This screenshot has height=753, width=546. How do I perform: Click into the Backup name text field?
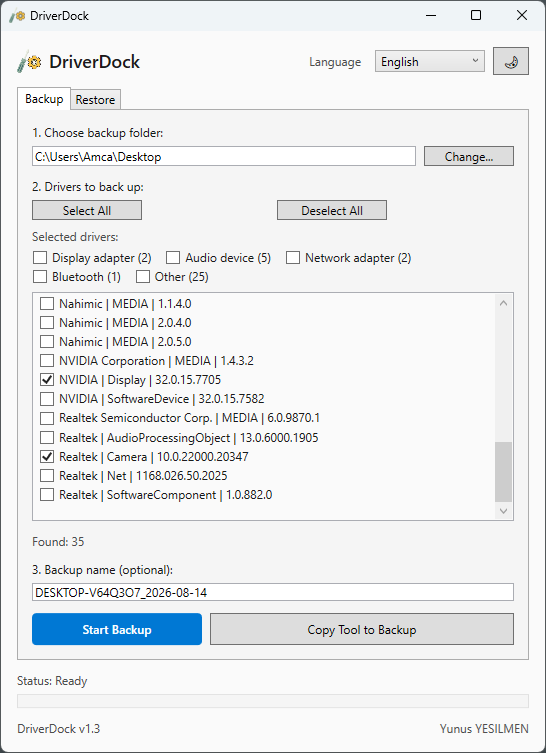coord(273,592)
